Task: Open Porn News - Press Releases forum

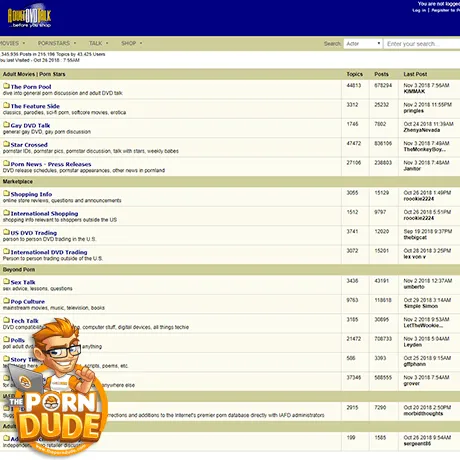Action: pyautogui.click(x=51, y=164)
